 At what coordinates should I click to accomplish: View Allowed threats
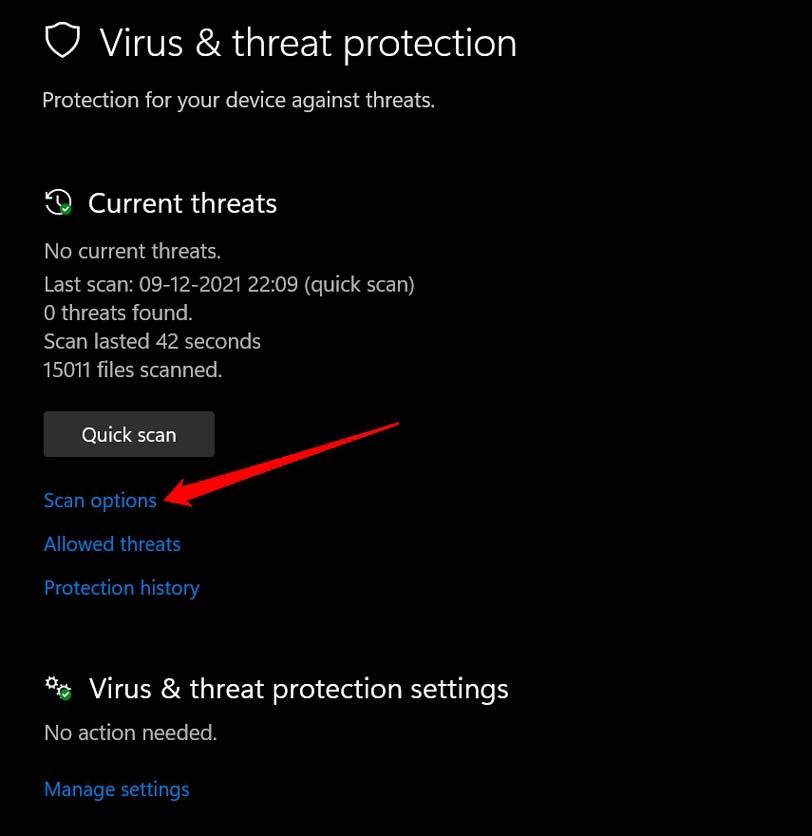[x=112, y=543]
